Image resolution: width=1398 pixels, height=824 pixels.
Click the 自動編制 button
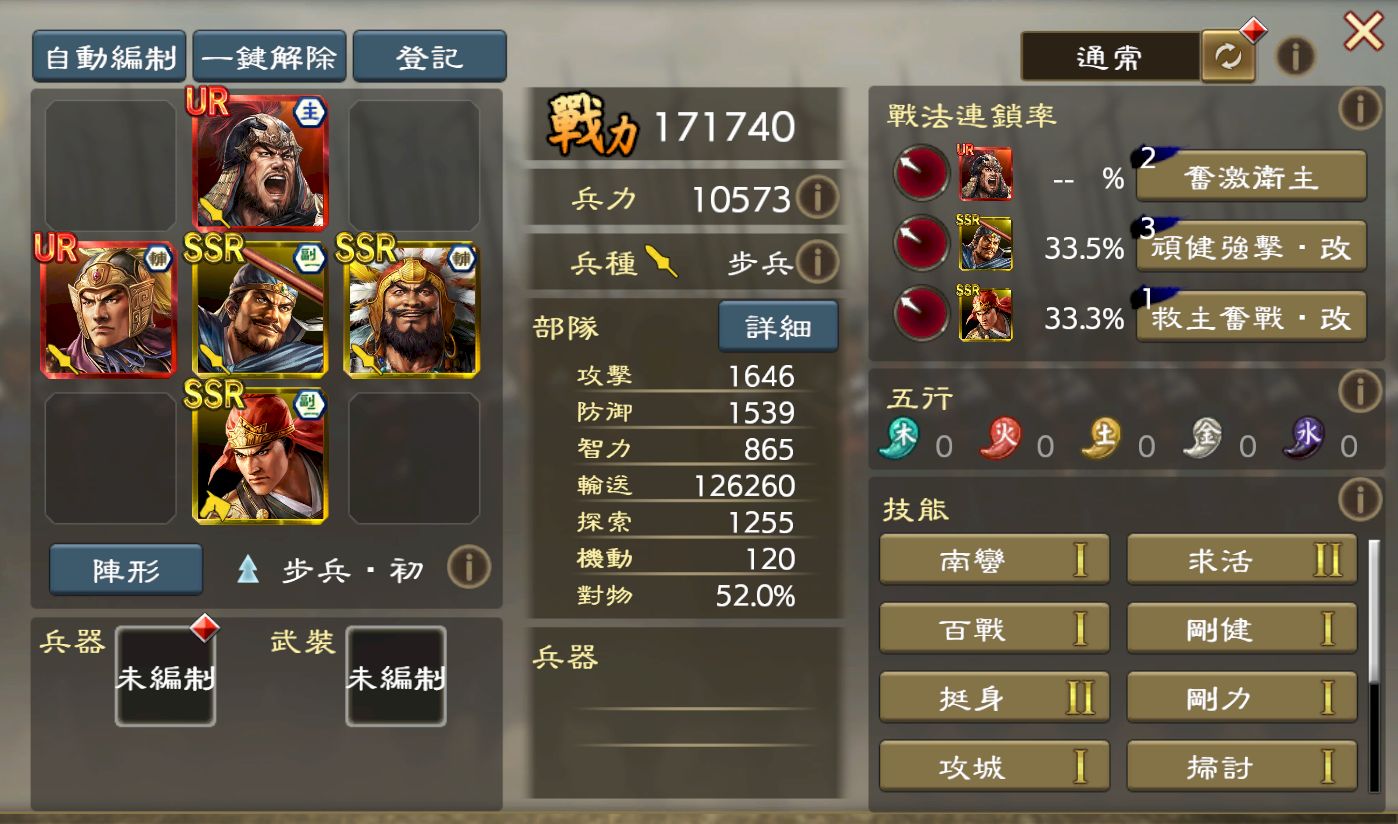point(110,56)
